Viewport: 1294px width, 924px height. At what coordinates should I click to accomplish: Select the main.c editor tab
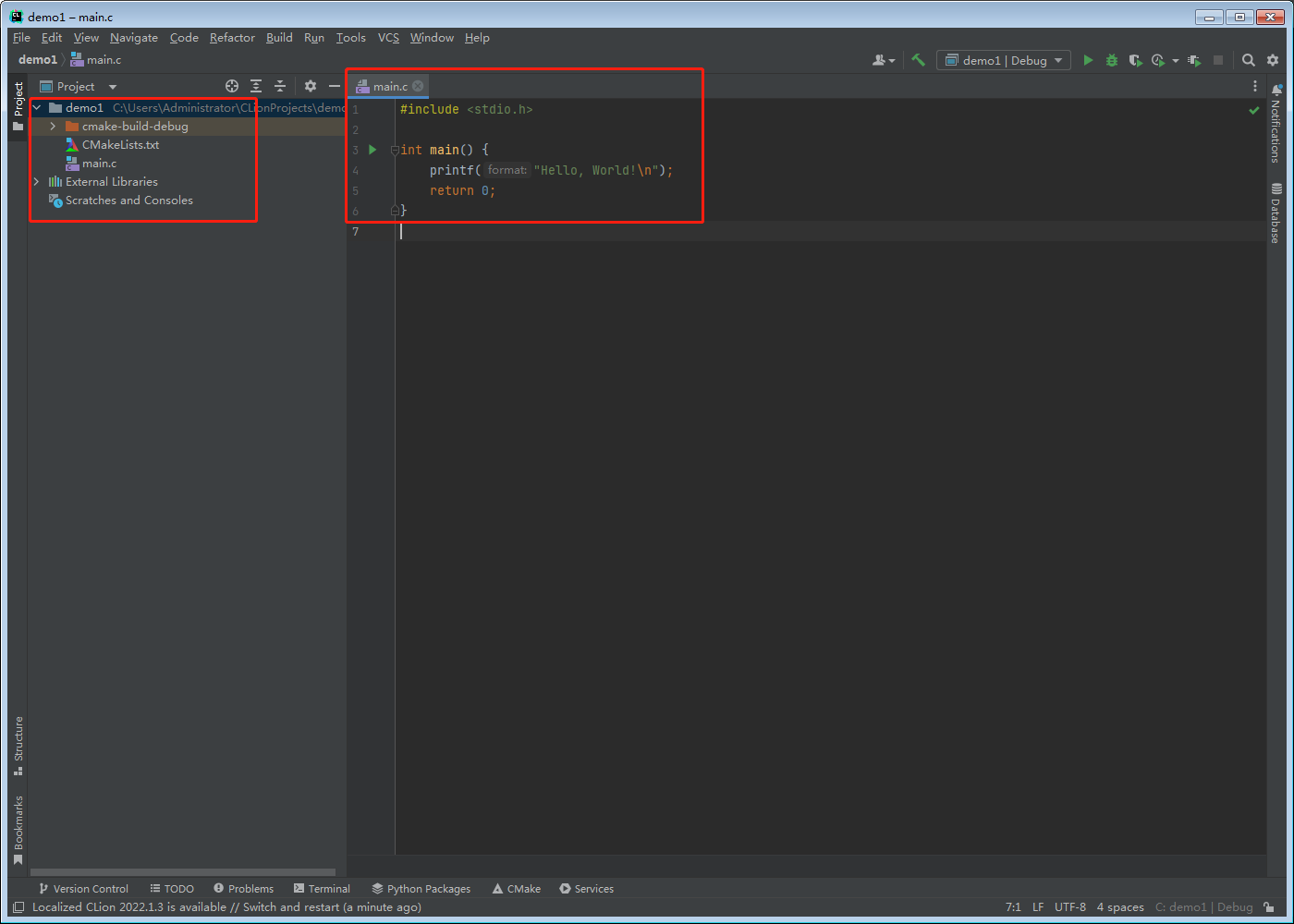pos(389,86)
